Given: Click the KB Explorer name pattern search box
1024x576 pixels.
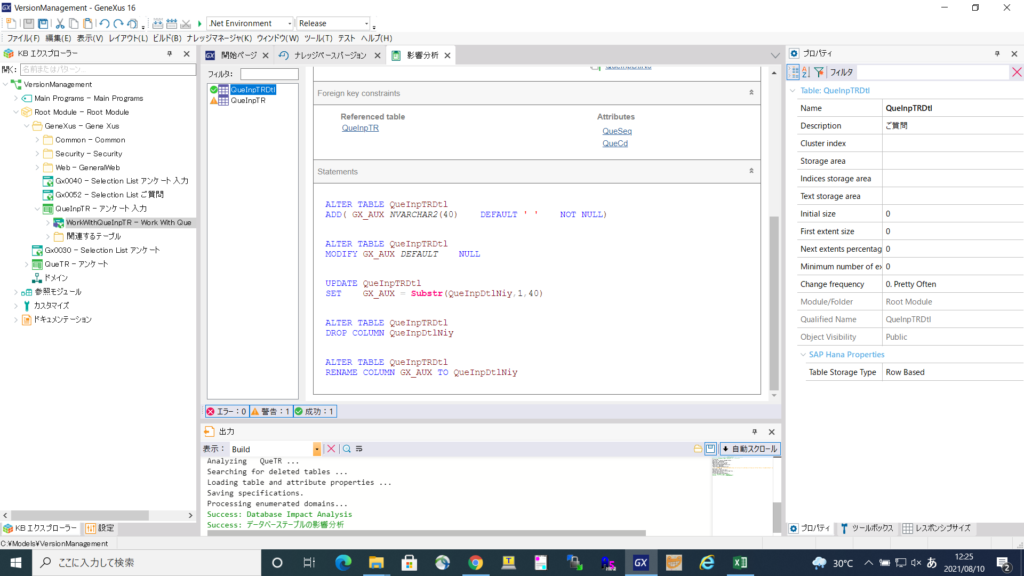Looking at the screenshot, I should [x=107, y=69].
